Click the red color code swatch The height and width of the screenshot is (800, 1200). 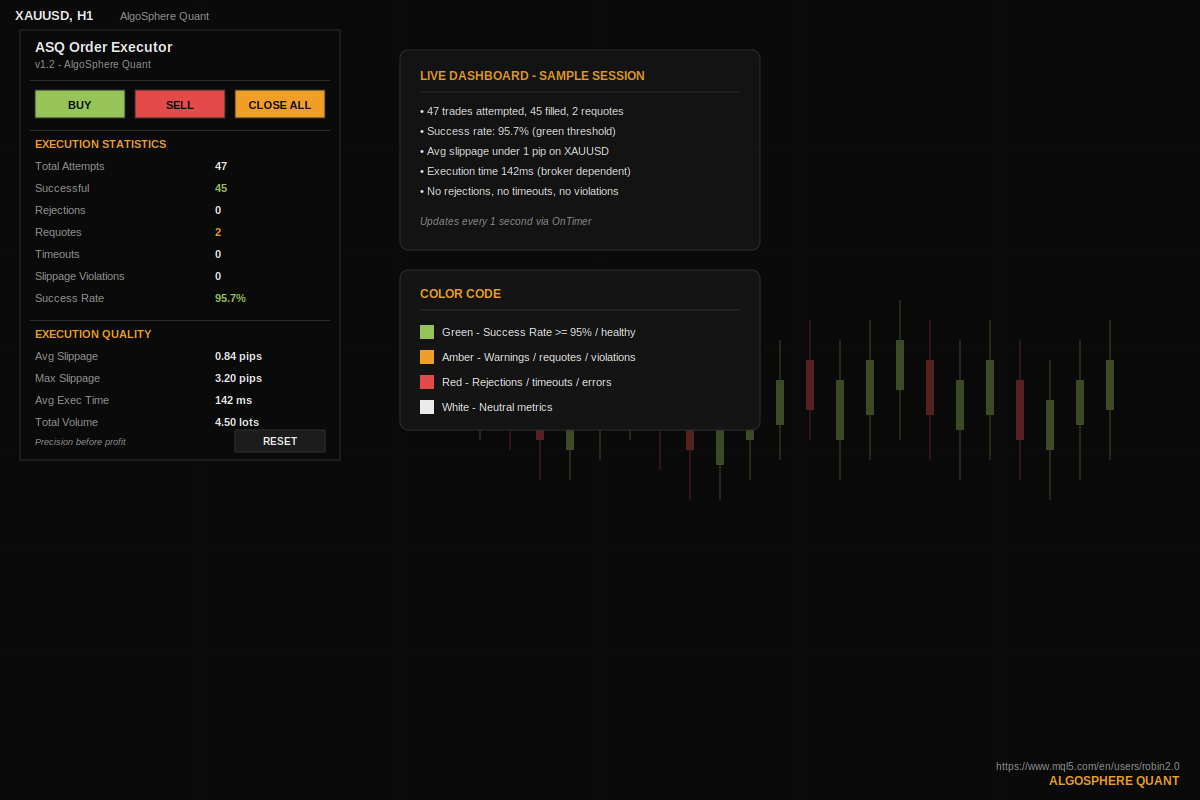tap(427, 382)
